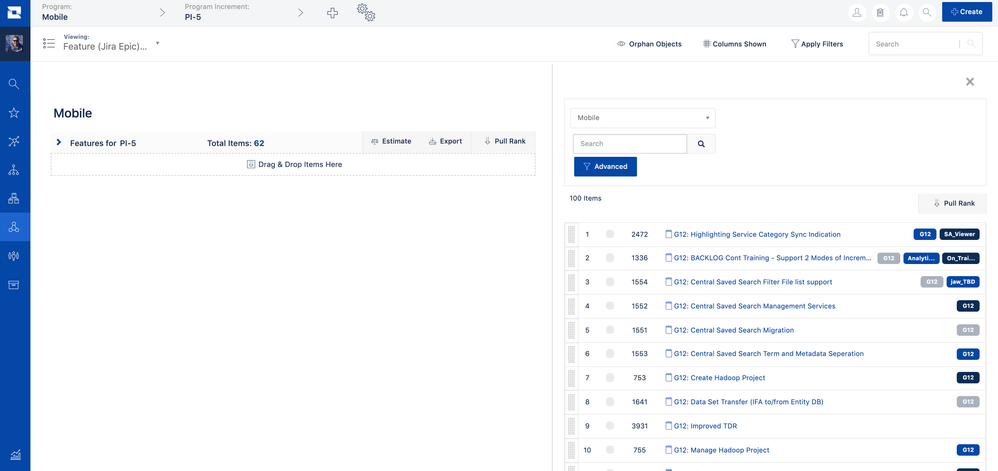
Task: Click the side panel search magnifier button
Action: pos(701,144)
